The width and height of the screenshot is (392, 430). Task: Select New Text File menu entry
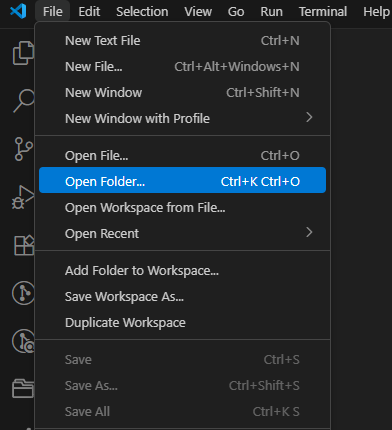(182, 41)
